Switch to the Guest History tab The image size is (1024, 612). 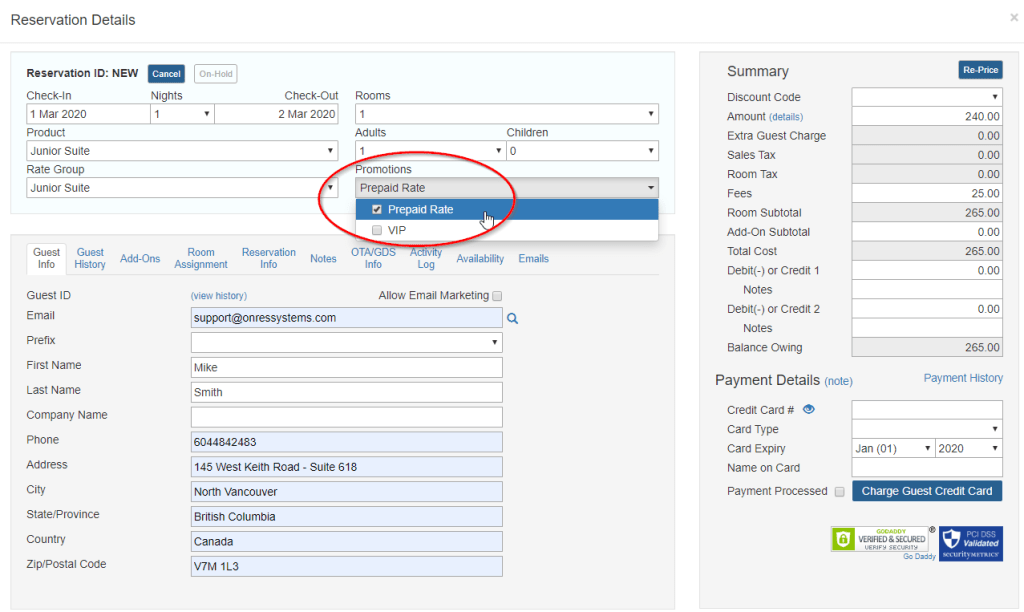pyautogui.click(x=90, y=258)
